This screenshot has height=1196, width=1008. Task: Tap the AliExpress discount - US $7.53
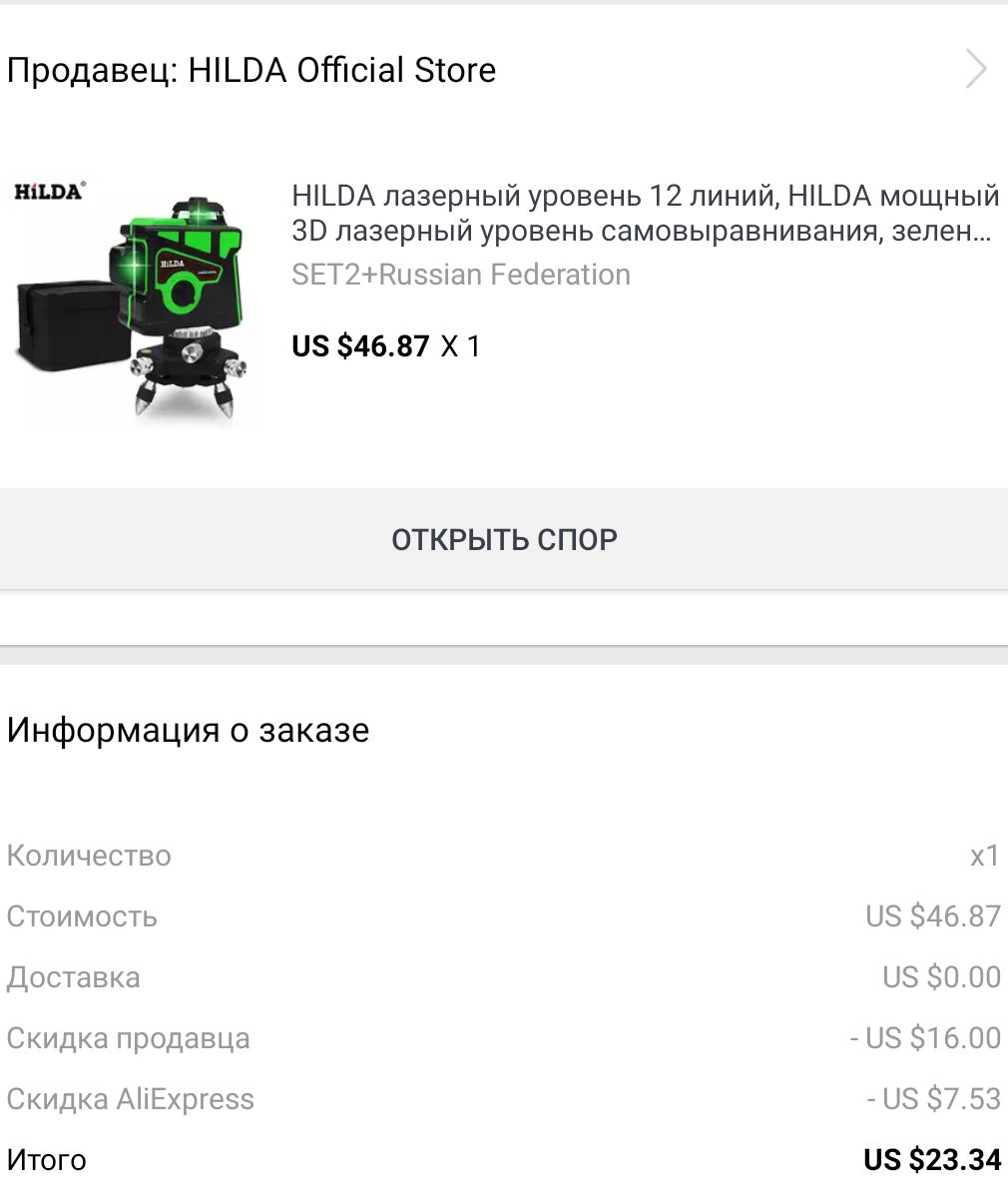pyautogui.click(x=933, y=1099)
